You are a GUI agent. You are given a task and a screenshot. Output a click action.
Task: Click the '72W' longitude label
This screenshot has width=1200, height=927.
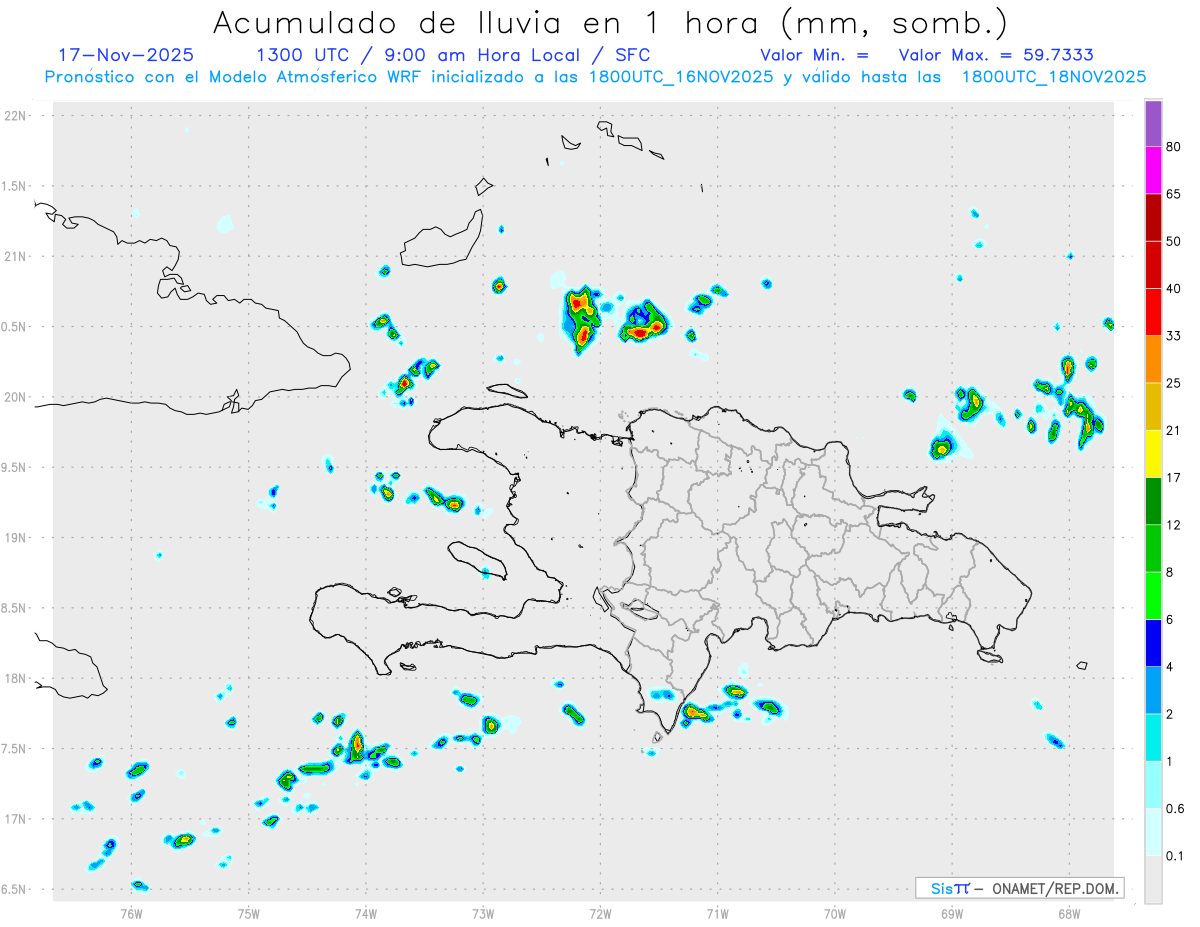click(x=600, y=913)
